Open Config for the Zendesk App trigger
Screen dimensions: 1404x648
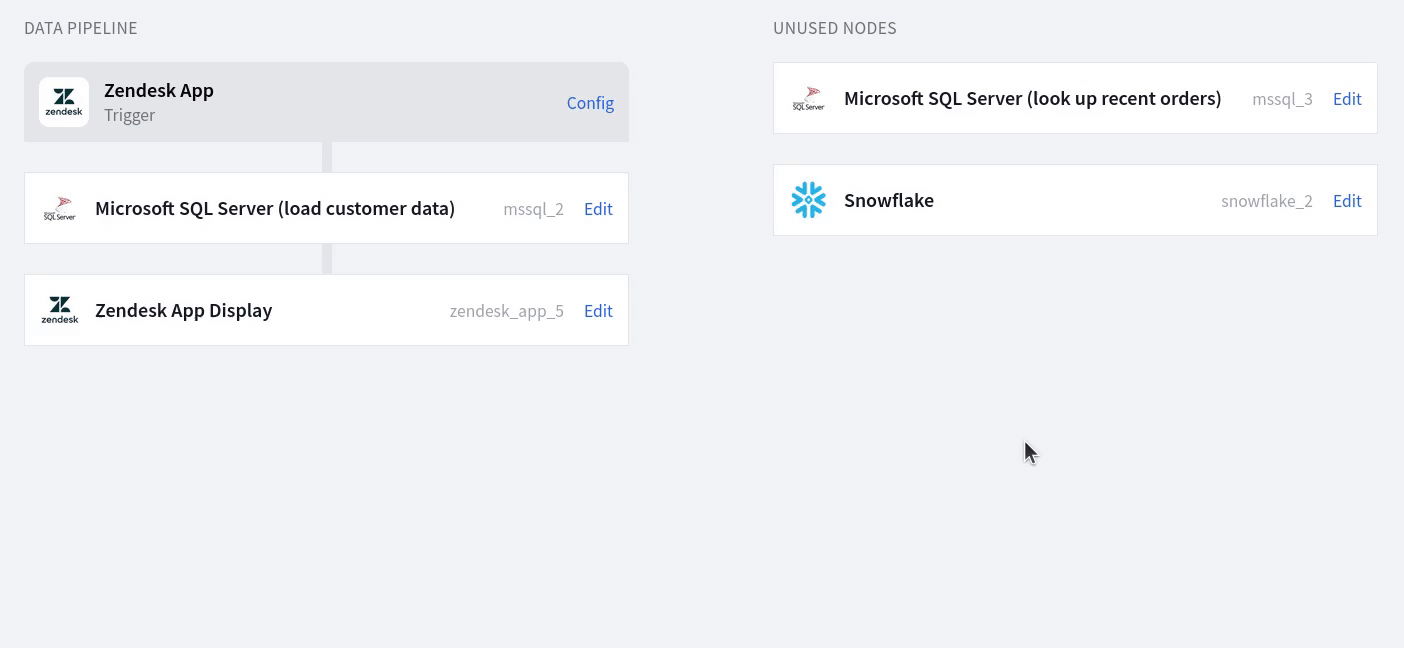pos(590,103)
